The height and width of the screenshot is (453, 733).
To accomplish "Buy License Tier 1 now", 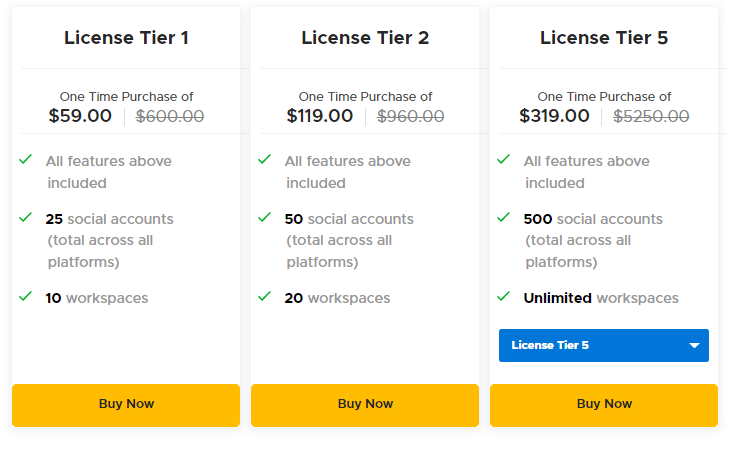I will coord(126,404).
